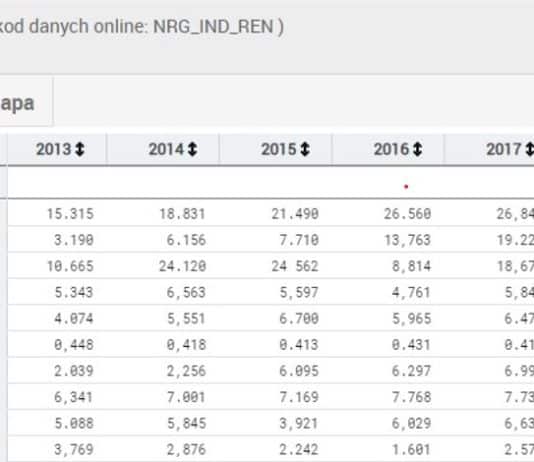This screenshot has width=534, height=462.
Task: Click the 2013 column header label
Action: [x=54, y=149]
